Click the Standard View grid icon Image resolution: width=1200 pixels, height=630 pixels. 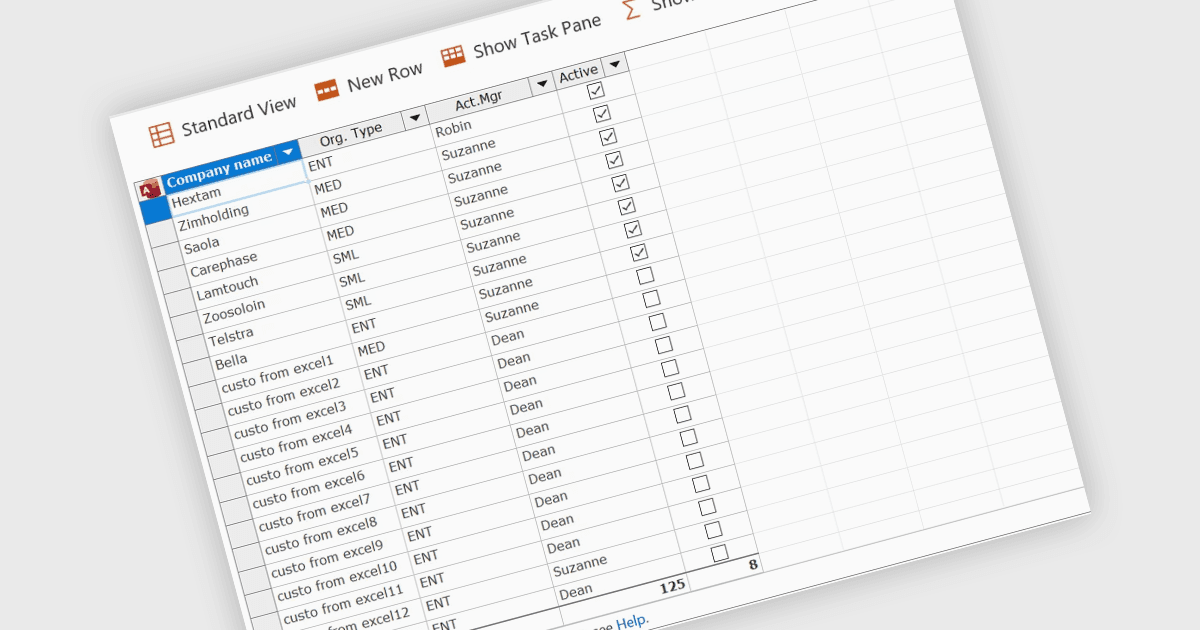click(162, 135)
